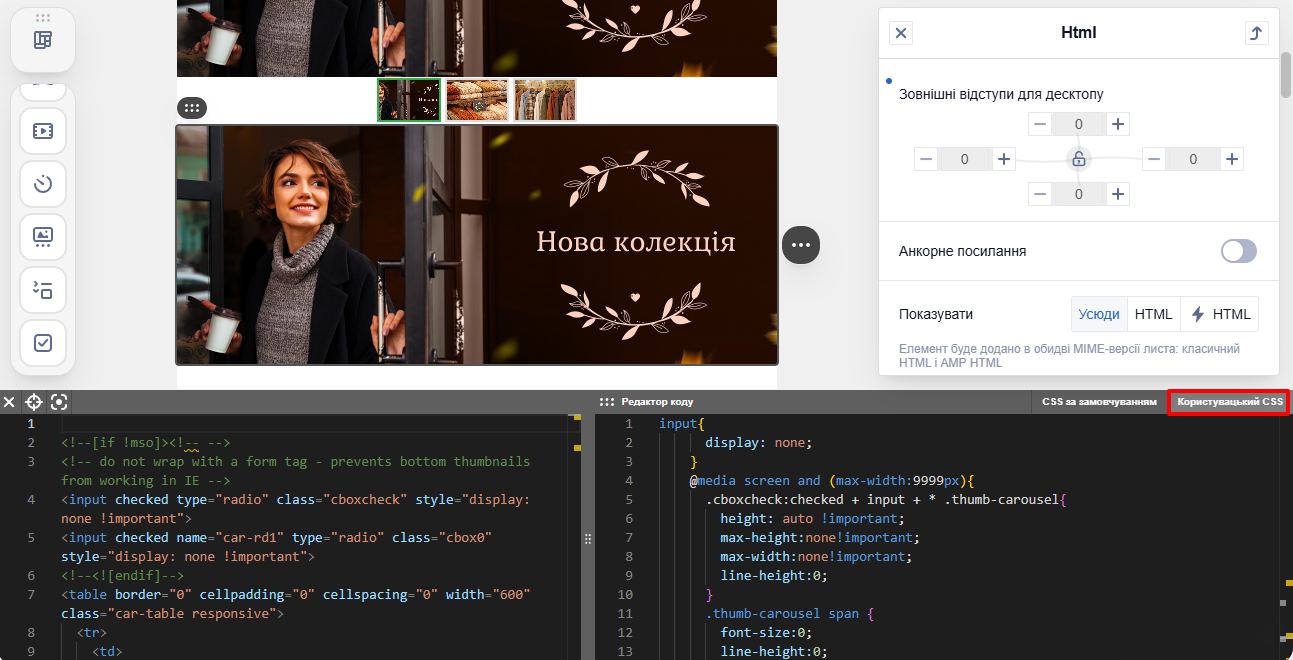Enable the Анкорне посилання switch

coord(1239,251)
